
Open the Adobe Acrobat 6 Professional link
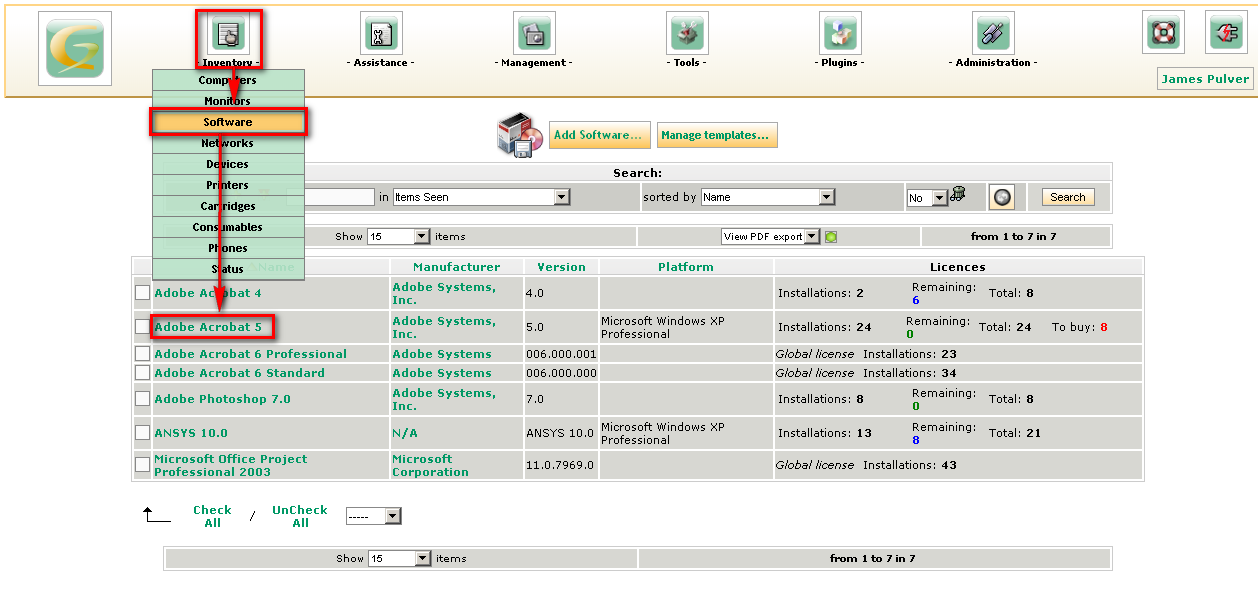[251, 354]
